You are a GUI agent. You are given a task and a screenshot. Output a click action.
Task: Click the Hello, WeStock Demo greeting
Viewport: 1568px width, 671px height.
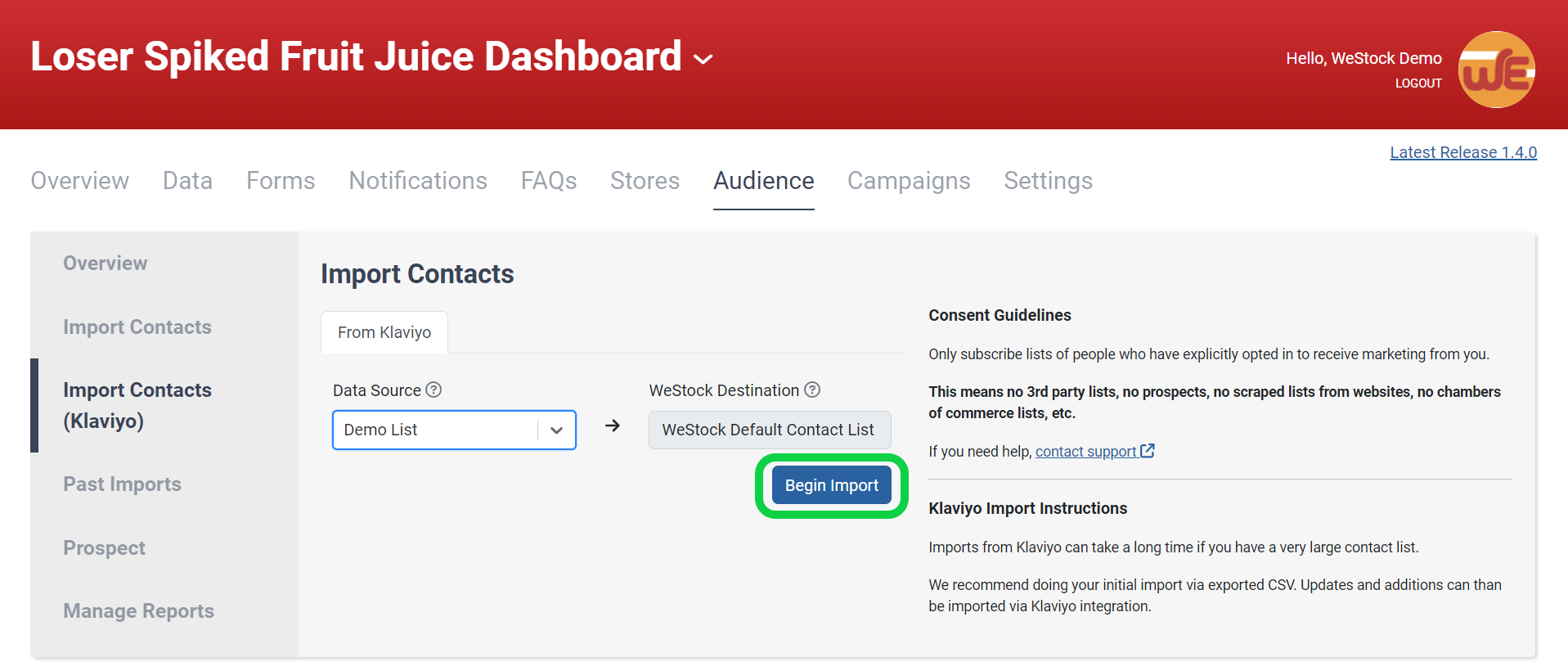point(1364,58)
